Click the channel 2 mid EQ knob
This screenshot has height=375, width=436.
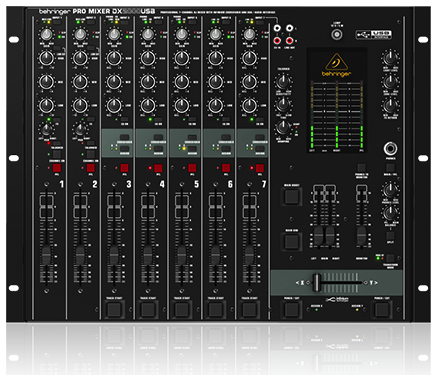tap(80, 81)
